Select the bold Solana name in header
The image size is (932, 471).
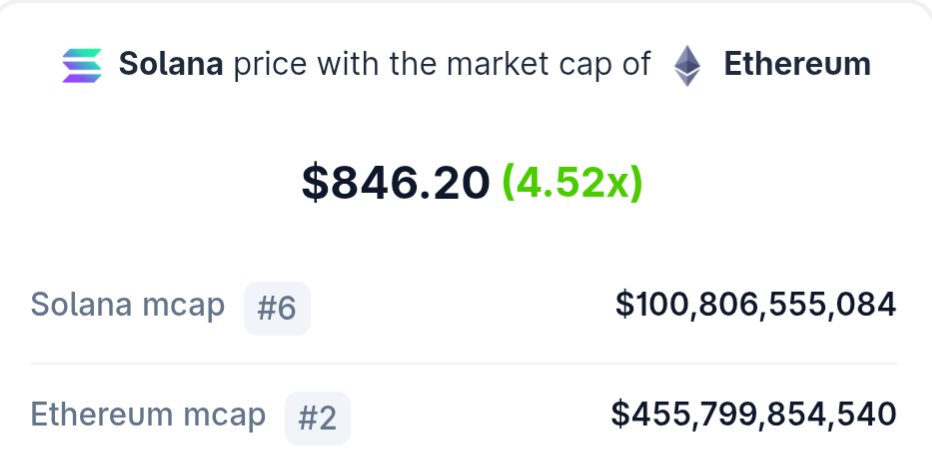tap(171, 64)
